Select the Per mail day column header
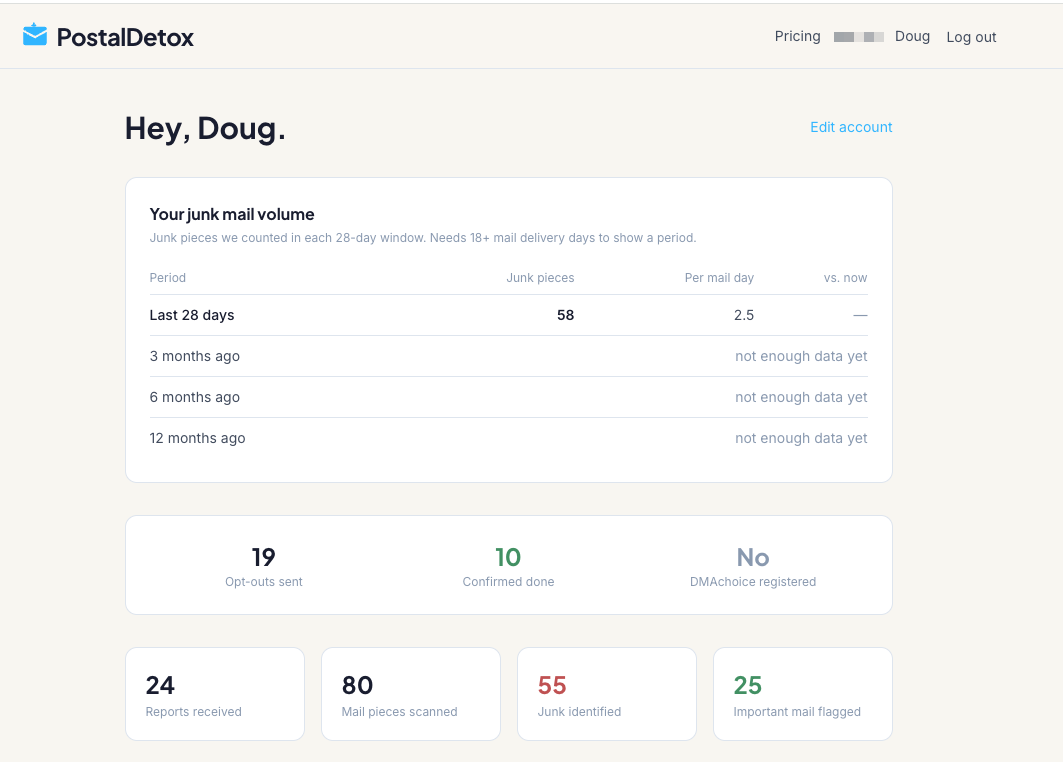The height and width of the screenshot is (762, 1063). click(719, 278)
